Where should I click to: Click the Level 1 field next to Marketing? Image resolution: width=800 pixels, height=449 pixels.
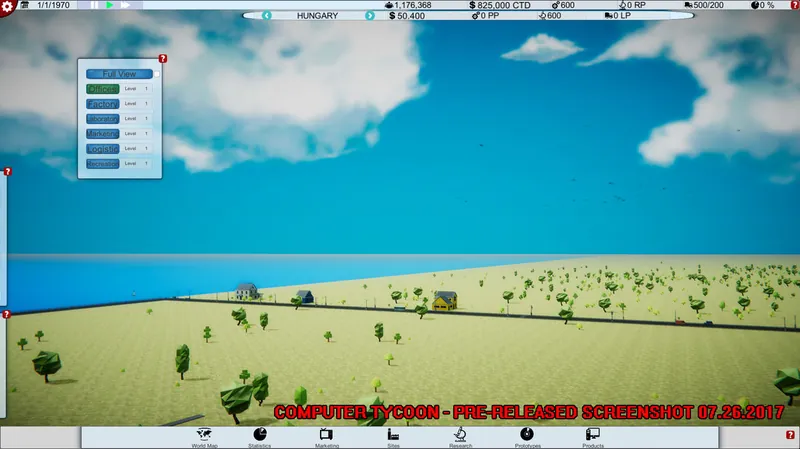coord(136,134)
